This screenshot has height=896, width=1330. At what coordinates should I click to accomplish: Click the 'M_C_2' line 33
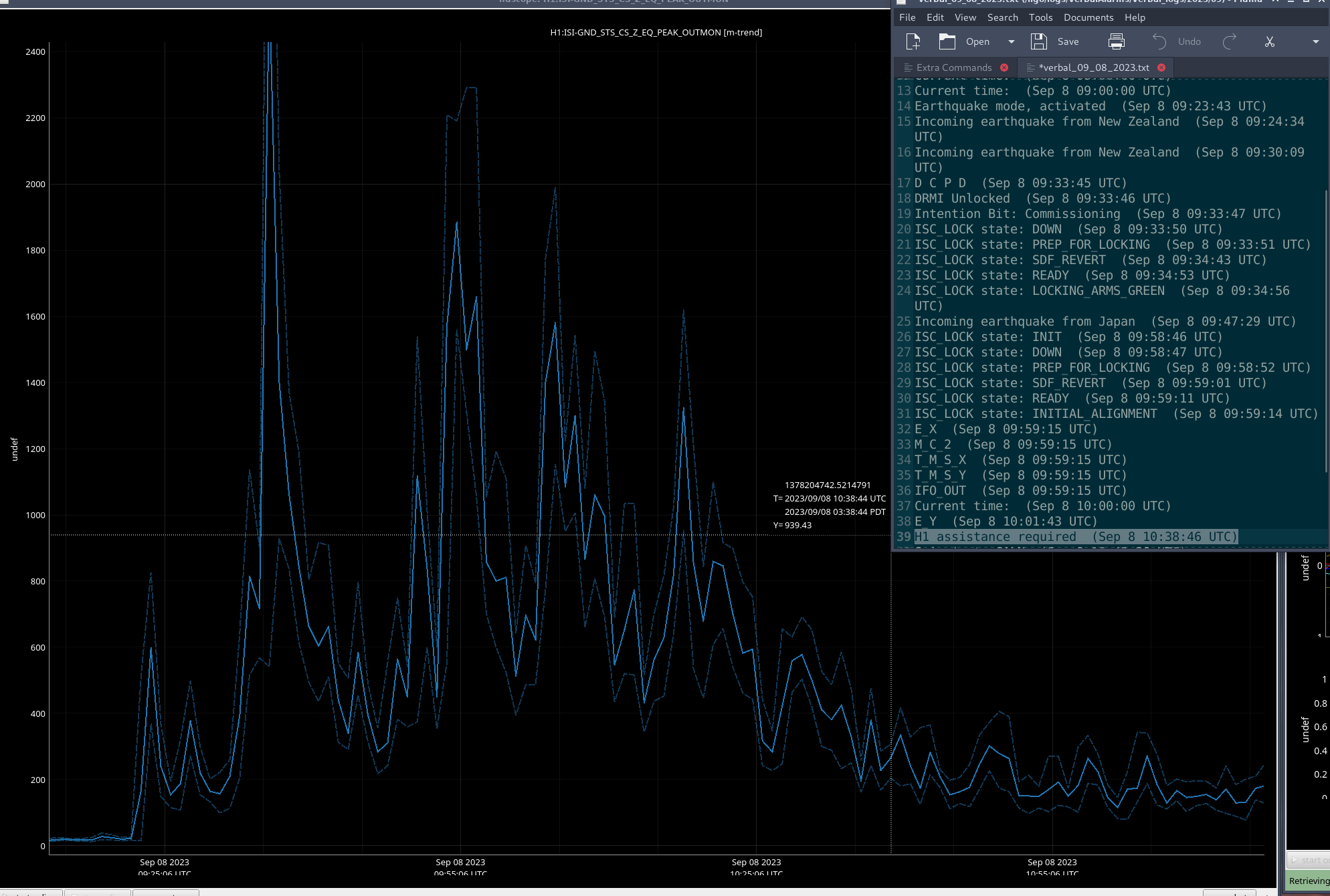point(1013,445)
